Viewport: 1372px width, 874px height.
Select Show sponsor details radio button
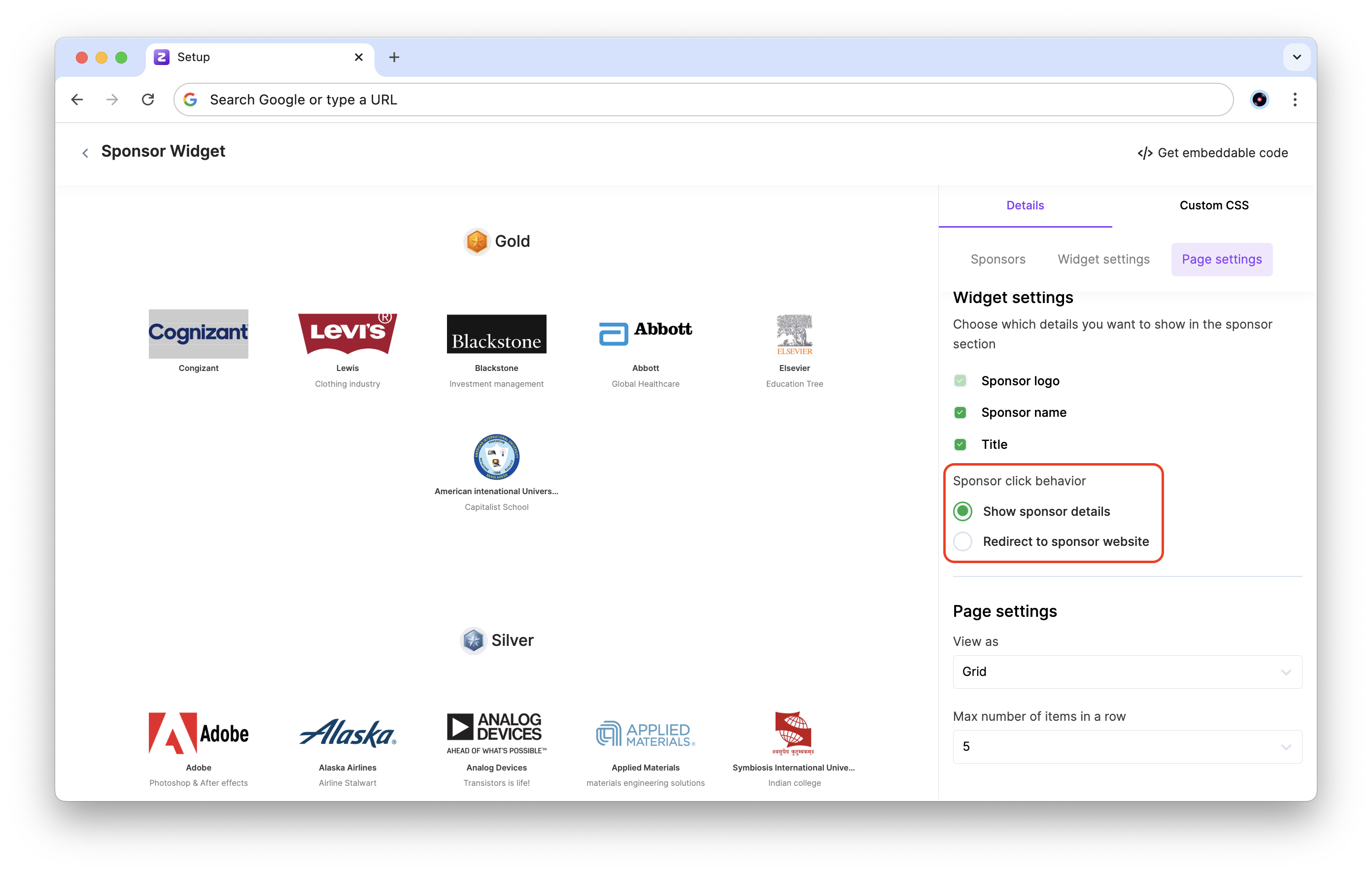tap(963, 511)
